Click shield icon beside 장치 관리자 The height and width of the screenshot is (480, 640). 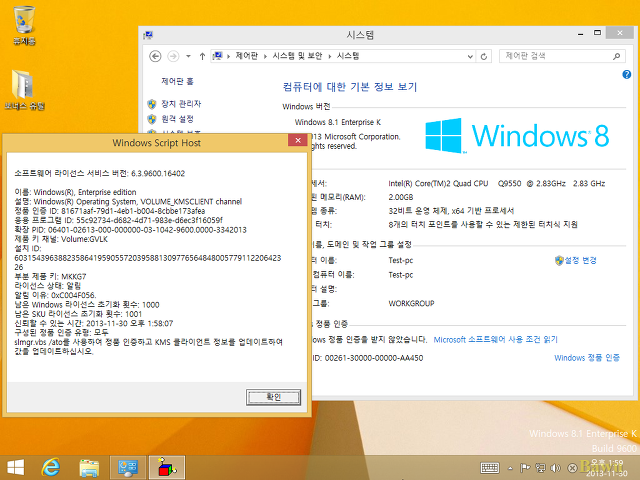(152, 104)
